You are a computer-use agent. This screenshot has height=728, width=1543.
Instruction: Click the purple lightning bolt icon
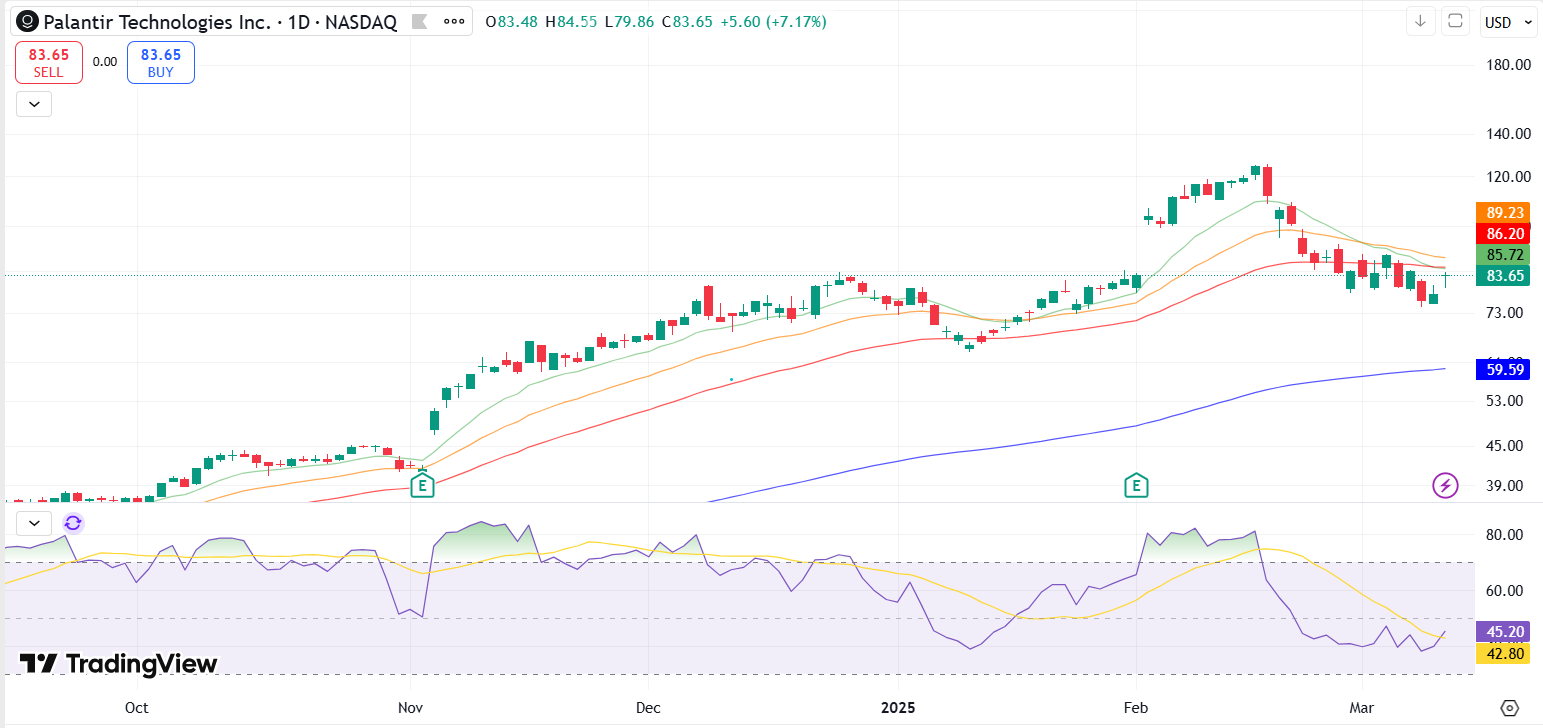(x=1445, y=486)
